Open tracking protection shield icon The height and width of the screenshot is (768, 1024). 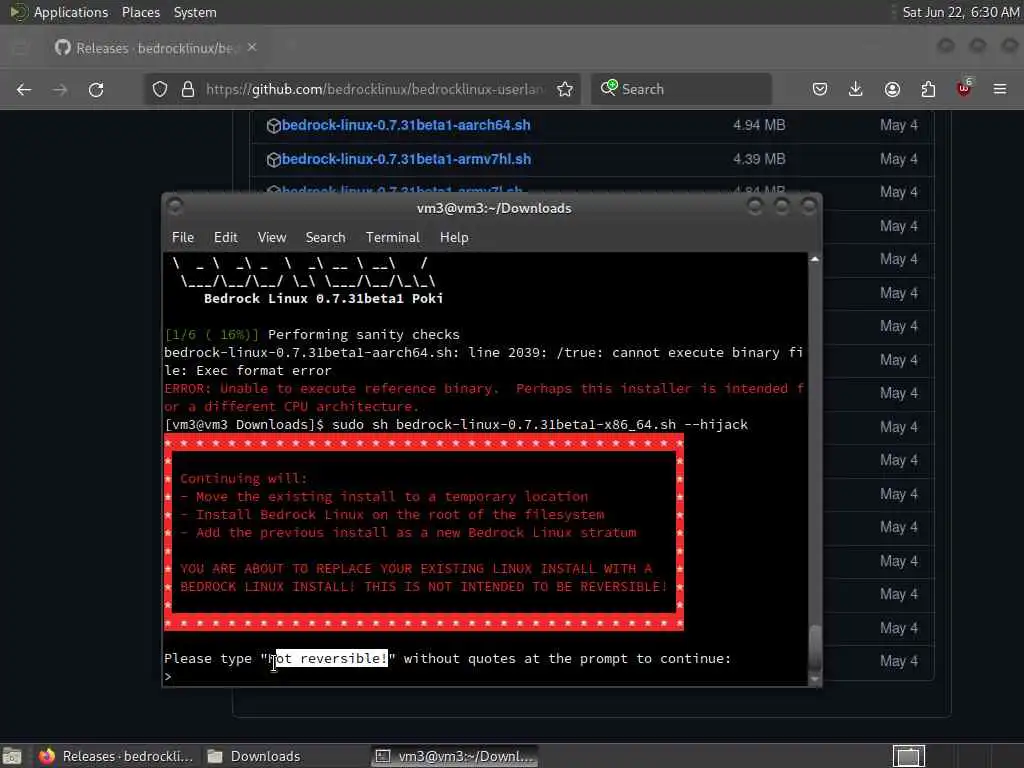pyautogui.click(x=160, y=89)
